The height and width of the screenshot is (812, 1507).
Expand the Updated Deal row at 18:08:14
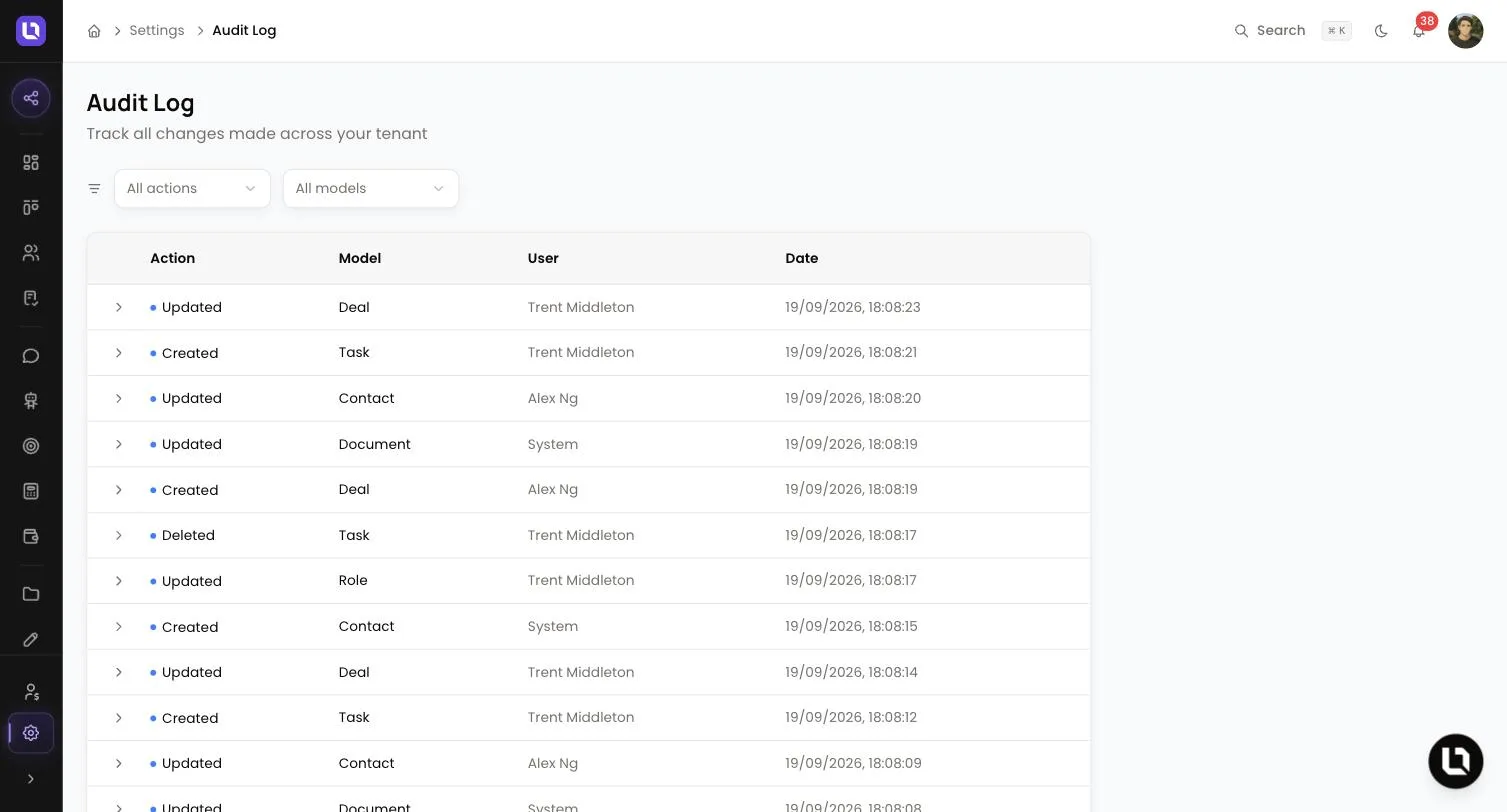tap(118, 672)
